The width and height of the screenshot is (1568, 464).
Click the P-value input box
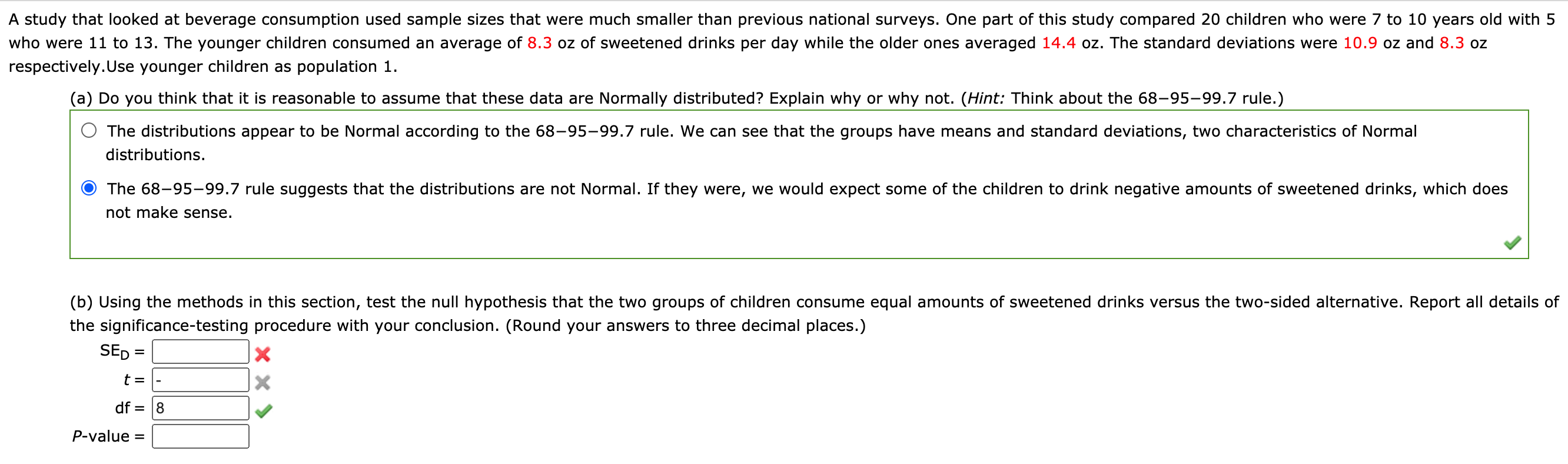coord(200,436)
